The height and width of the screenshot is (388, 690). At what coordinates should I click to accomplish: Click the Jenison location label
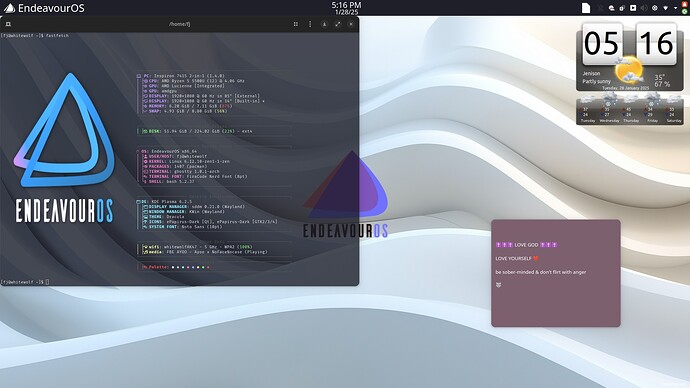point(591,73)
